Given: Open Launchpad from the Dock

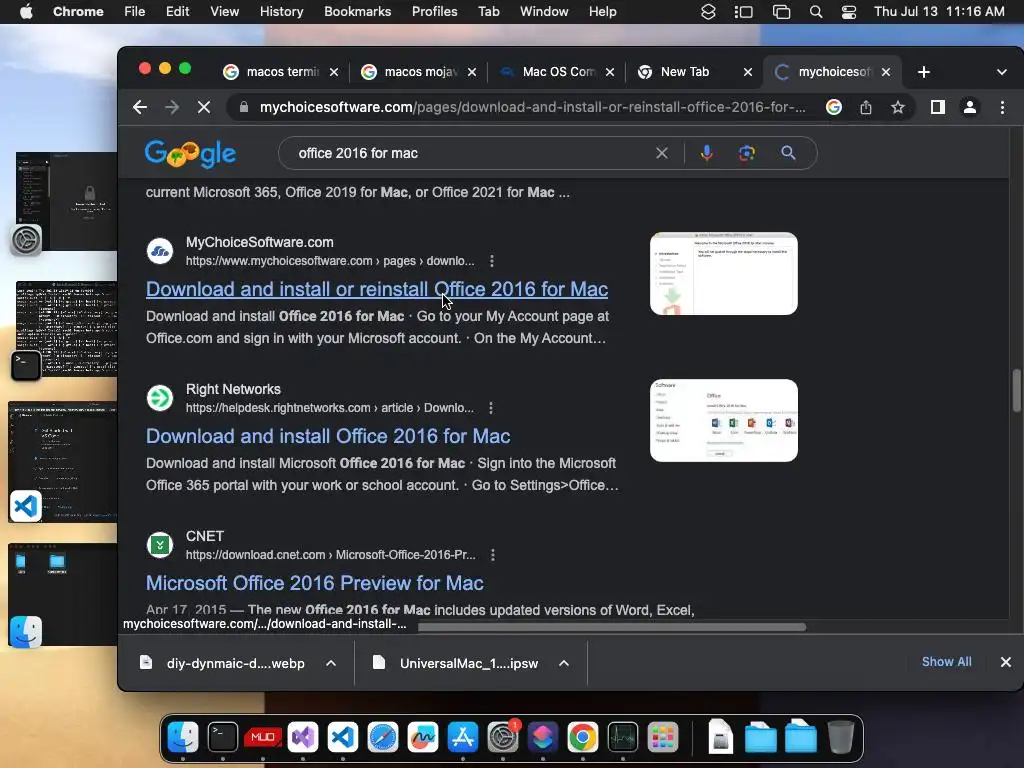Looking at the screenshot, I should coord(662,737).
